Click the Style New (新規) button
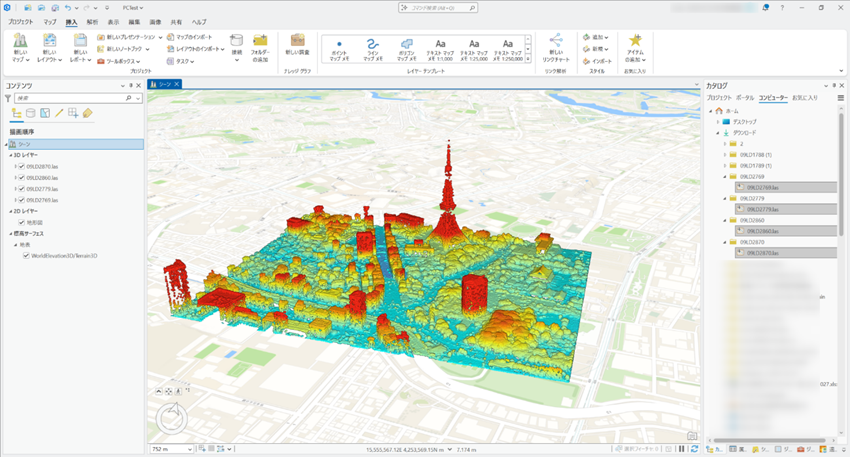850x457 pixels. point(595,49)
